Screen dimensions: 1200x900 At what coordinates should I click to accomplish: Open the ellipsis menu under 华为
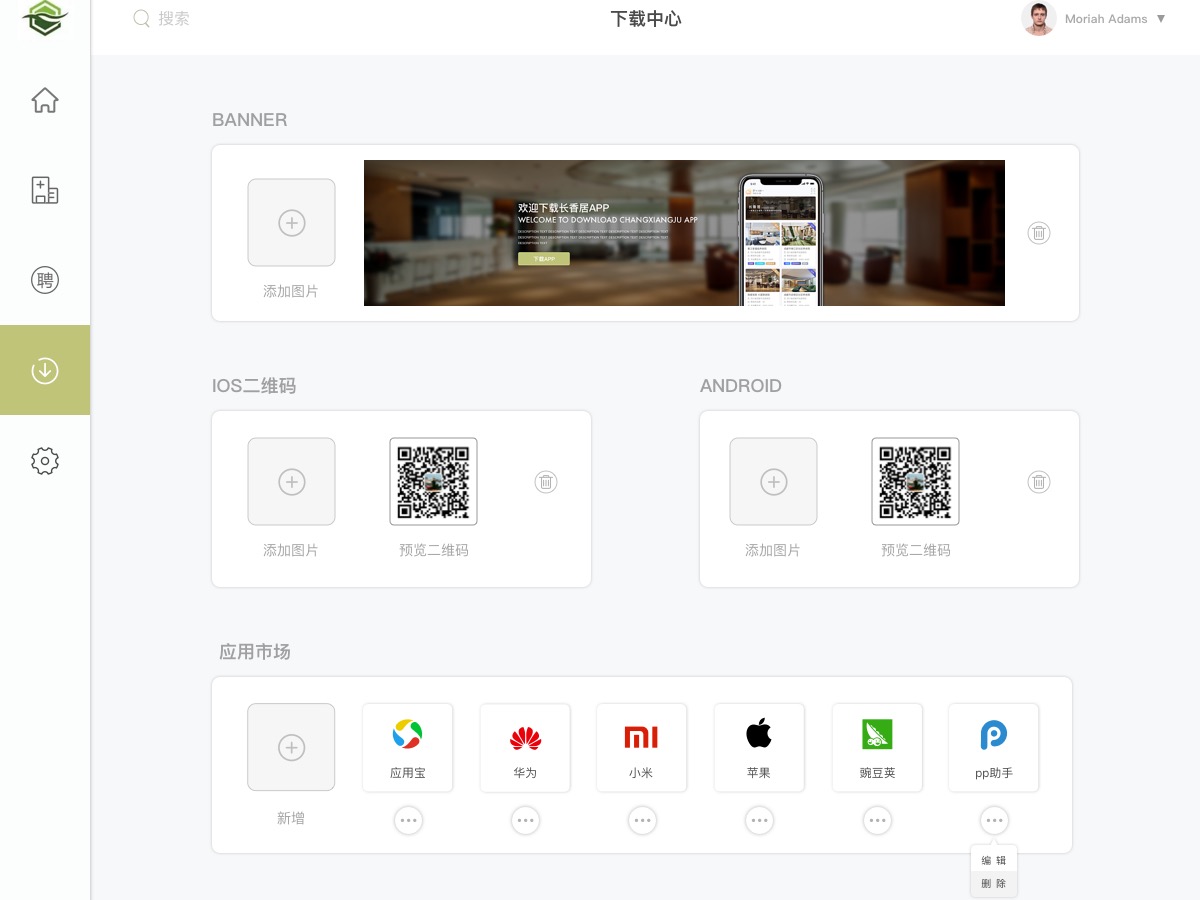point(525,820)
